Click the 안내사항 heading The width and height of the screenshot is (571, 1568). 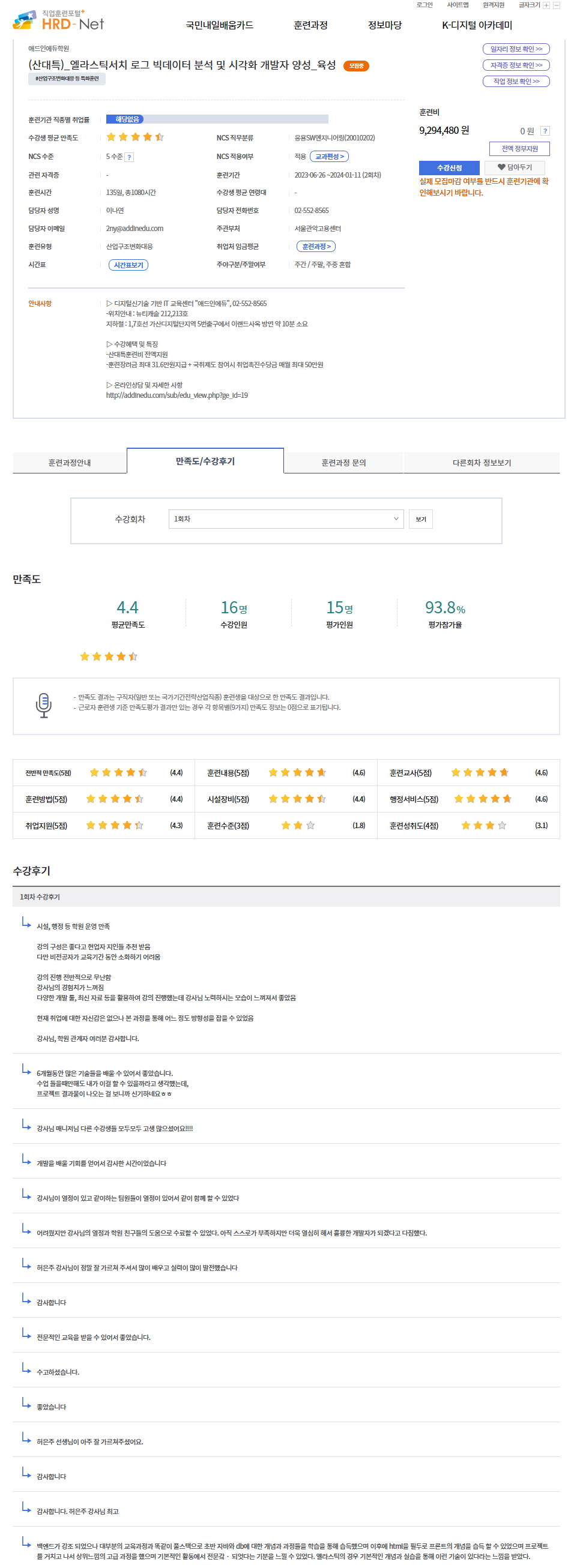coord(40,304)
